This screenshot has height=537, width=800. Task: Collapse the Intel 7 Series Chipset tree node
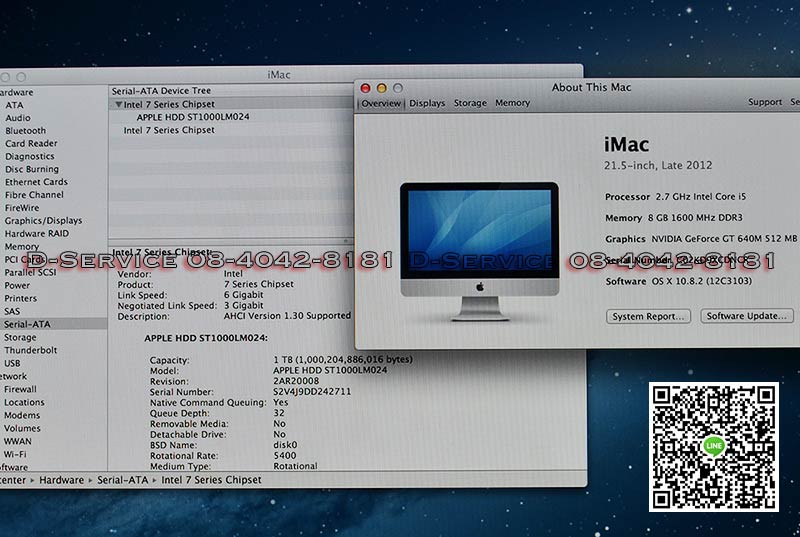(118, 104)
